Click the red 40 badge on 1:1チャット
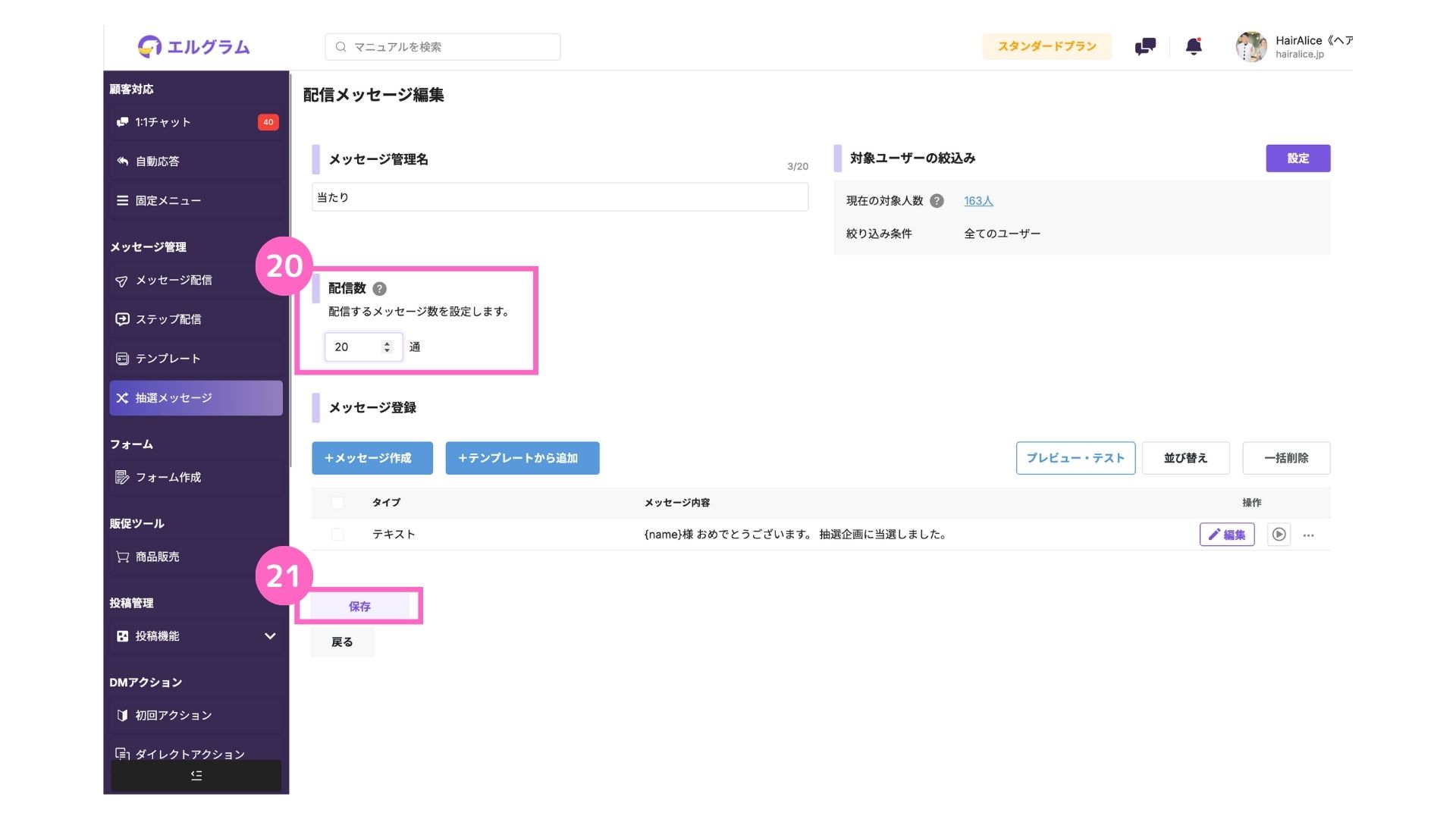 (x=268, y=122)
